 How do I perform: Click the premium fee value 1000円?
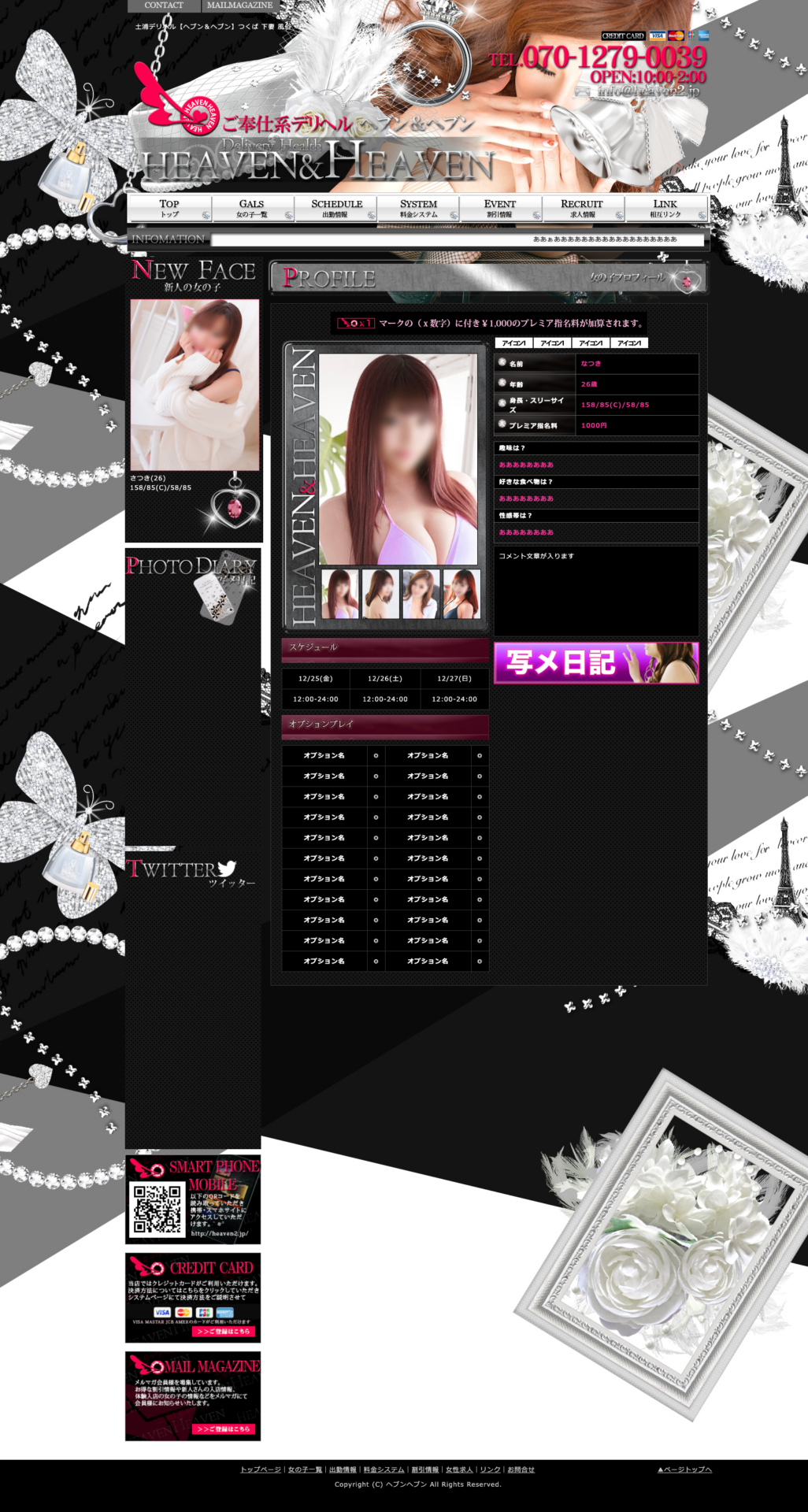594,425
